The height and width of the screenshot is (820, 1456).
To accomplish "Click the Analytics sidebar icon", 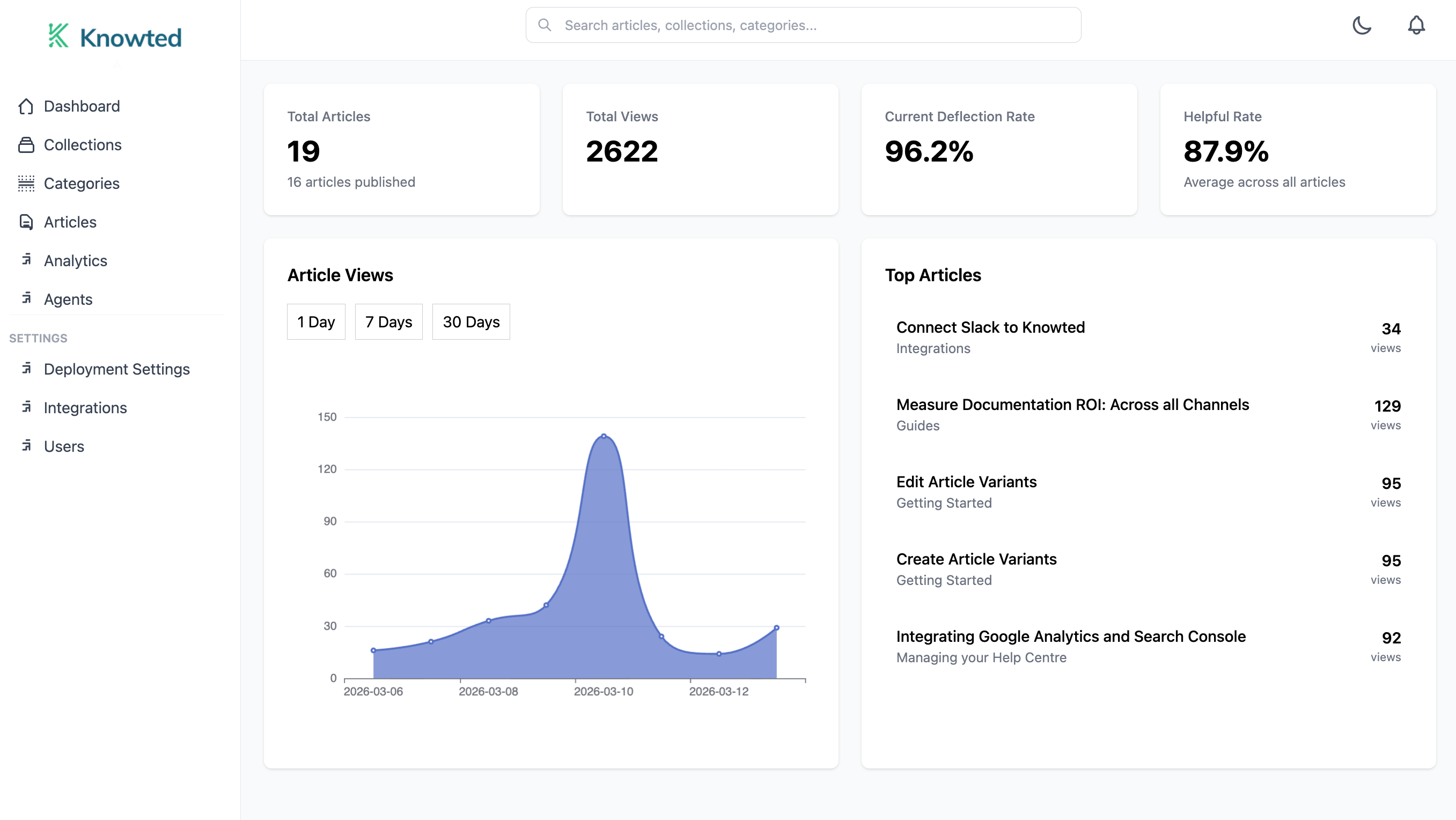I will [x=27, y=260].
